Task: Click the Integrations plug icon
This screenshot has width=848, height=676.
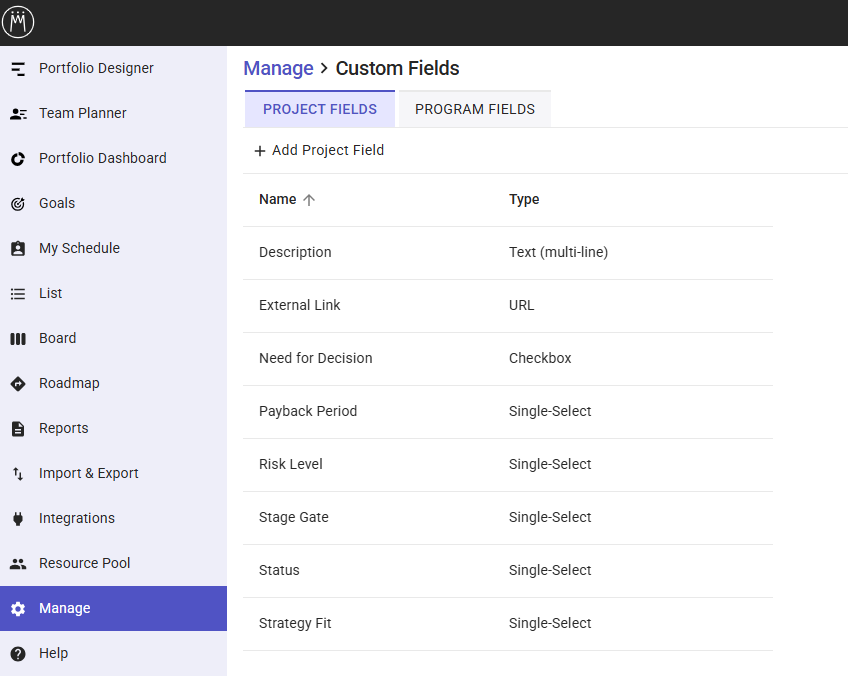Action: click(18, 519)
